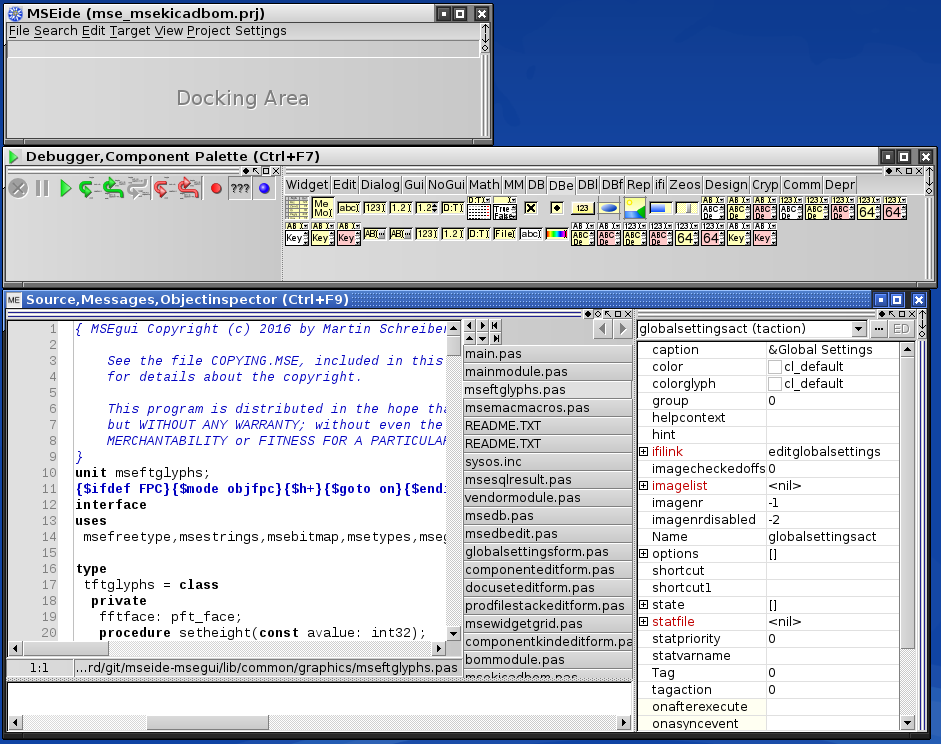Screen dimensions: 941x744
Task: Open the globalsettingsact component dropdown
Action: pyautogui.click(x=858, y=329)
